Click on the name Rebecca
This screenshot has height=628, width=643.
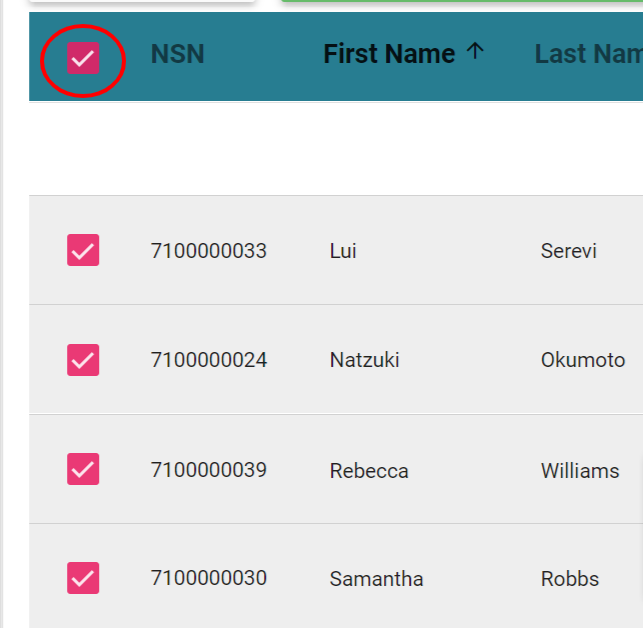click(x=369, y=471)
